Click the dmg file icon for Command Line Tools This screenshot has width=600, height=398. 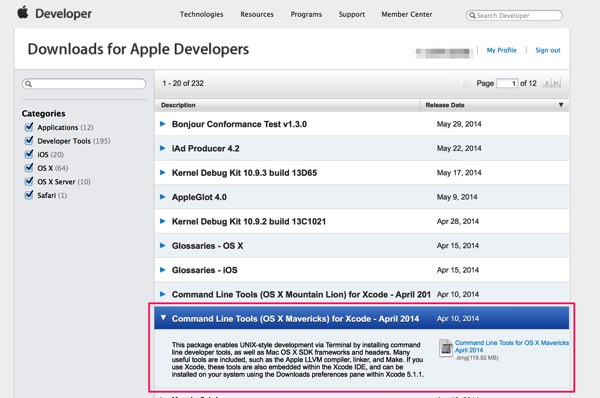[445, 348]
